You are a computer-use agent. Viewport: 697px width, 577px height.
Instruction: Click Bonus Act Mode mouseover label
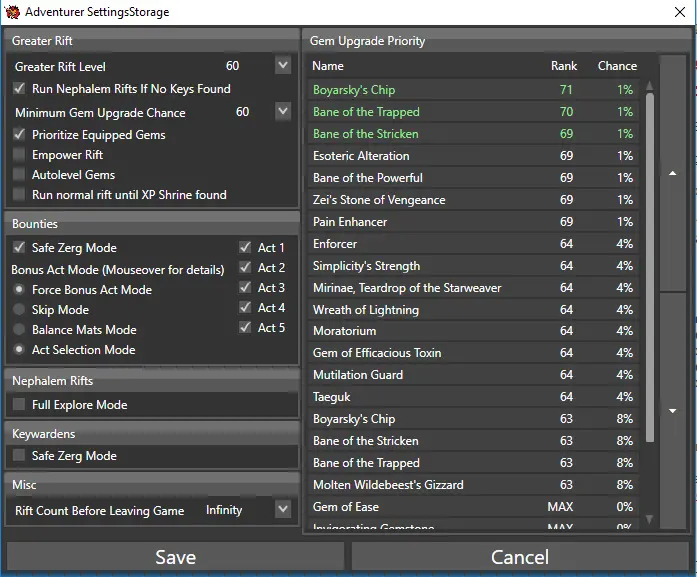pos(118,270)
